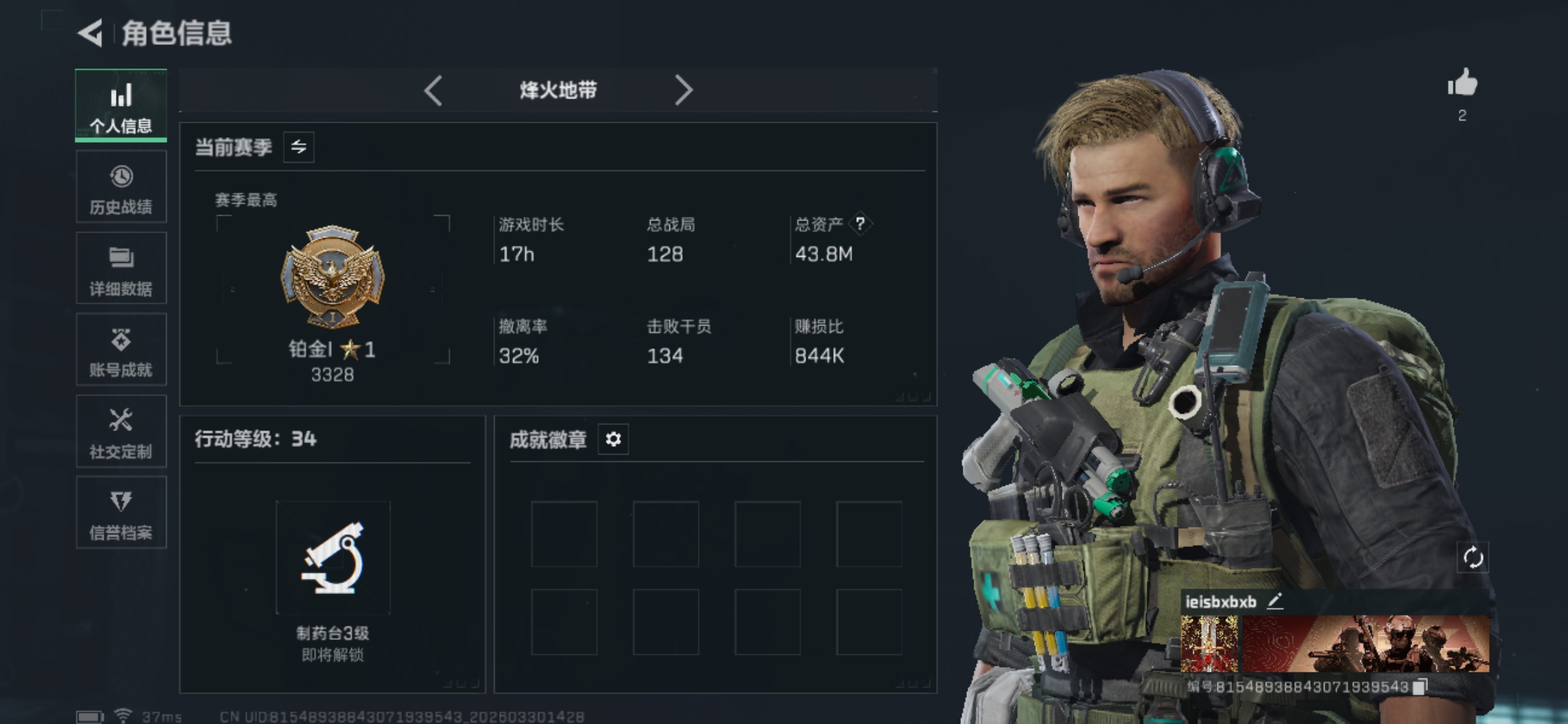Open the microscope 制药台3级 unlock tile
Image resolution: width=1568 pixels, height=724 pixels.
click(333, 558)
